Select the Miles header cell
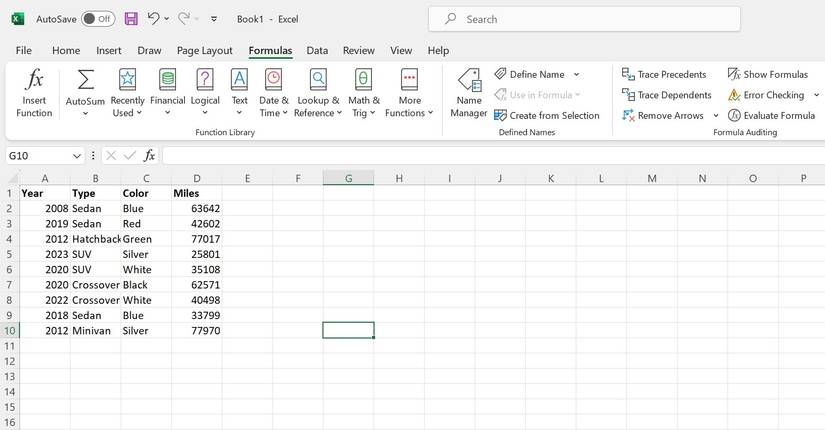Viewport: 825px width, 430px height. [x=197, y=193]
